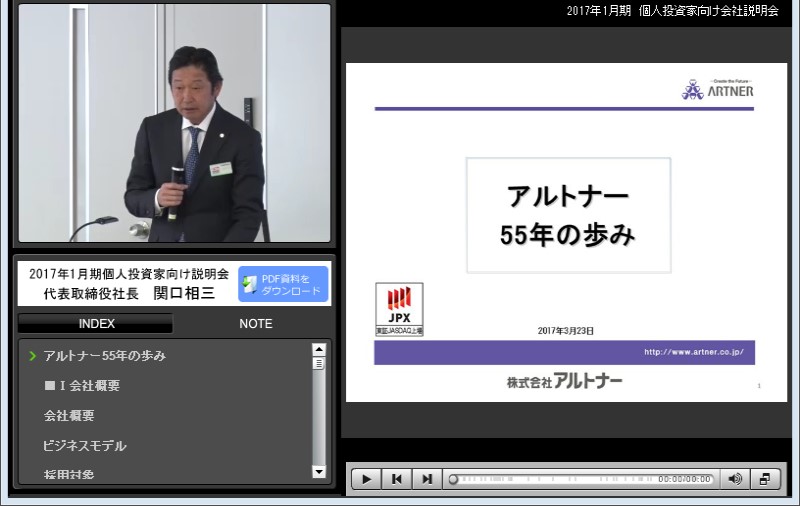This screenshot has width=800, height=506.
Task: Click the JPX listing logo
Action: 399,309
